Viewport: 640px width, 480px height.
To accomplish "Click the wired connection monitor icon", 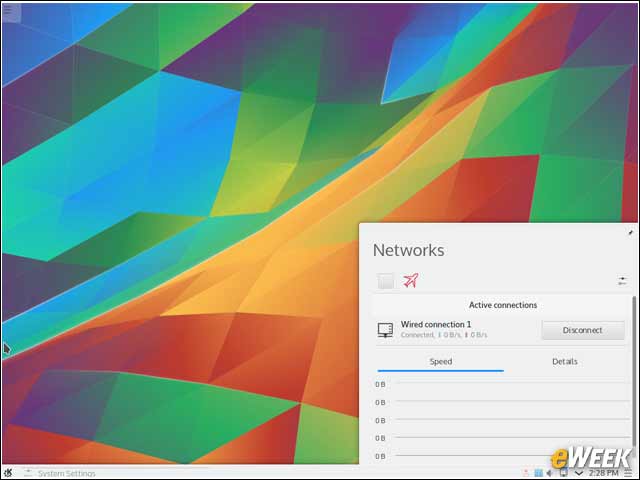I will [x=385, y=330].
